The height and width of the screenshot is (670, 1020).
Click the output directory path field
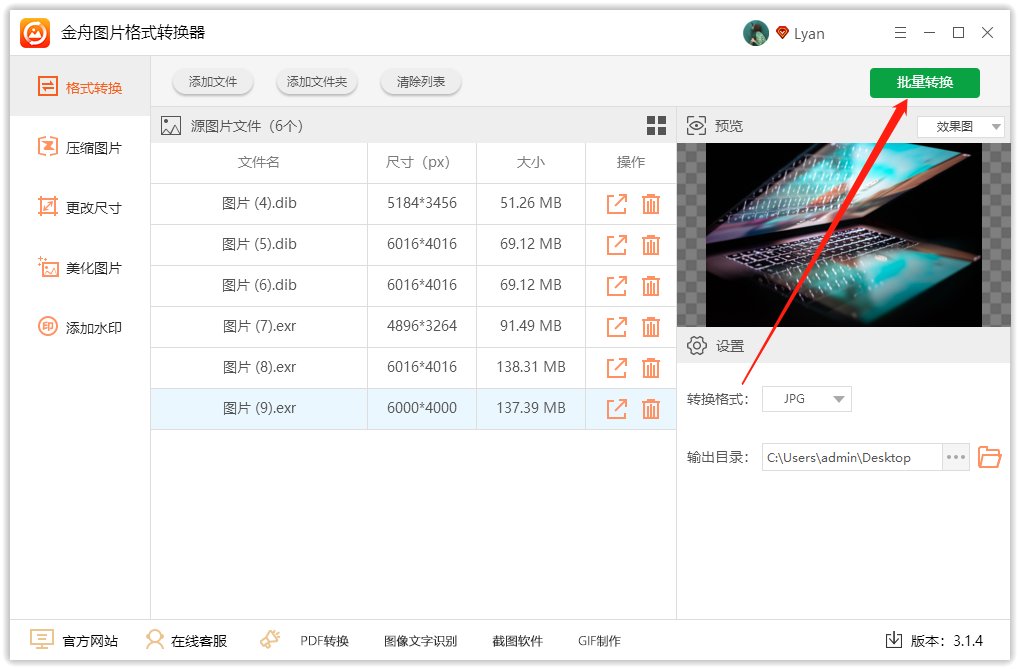point(850,457)
